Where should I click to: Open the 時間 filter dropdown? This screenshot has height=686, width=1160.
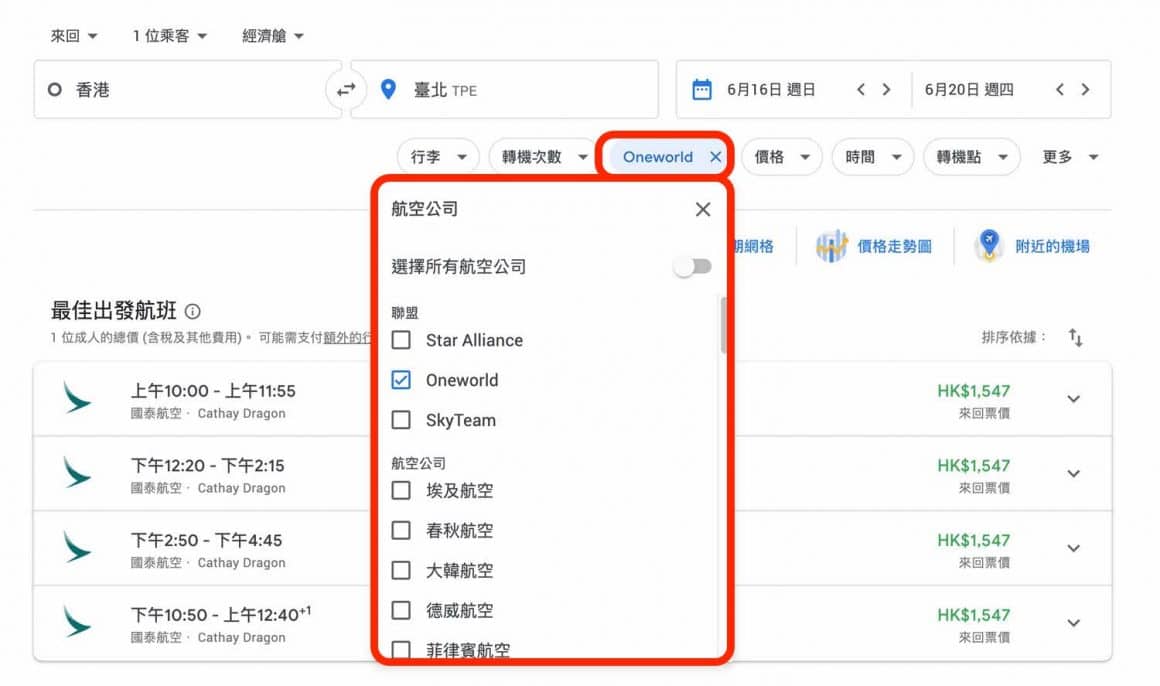pyautogui.click(x=873, y=157)
